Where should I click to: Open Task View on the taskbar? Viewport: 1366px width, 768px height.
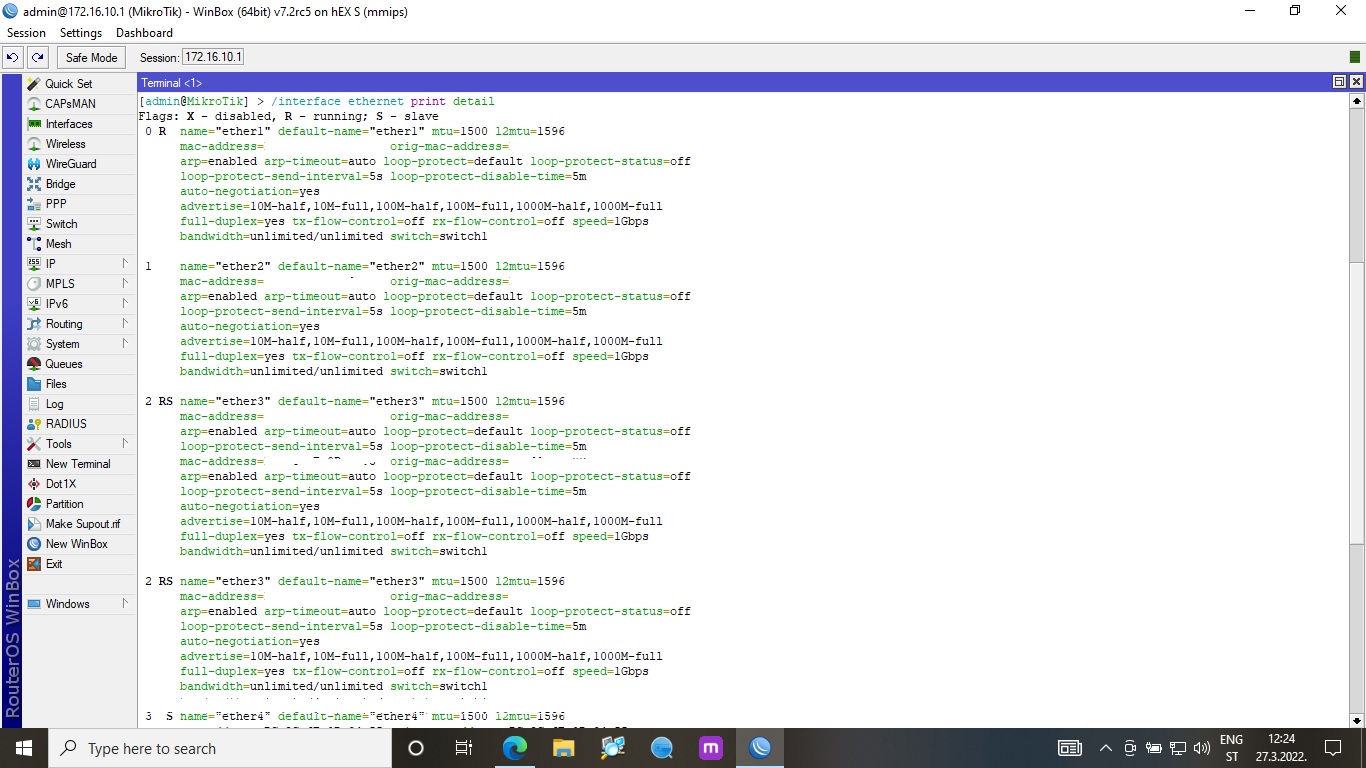(x=464, y=748)
